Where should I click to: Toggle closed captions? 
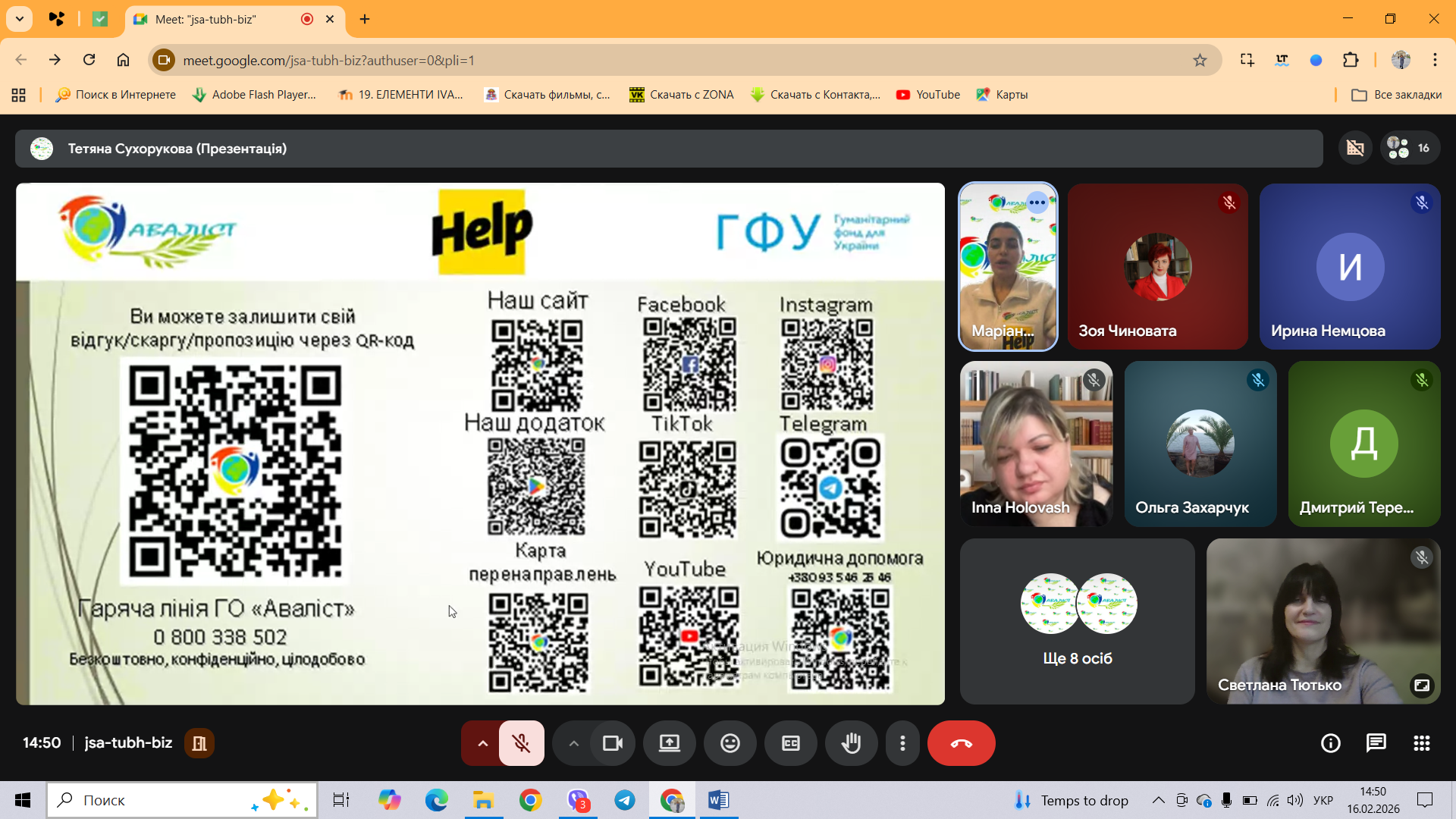(790, 743)
